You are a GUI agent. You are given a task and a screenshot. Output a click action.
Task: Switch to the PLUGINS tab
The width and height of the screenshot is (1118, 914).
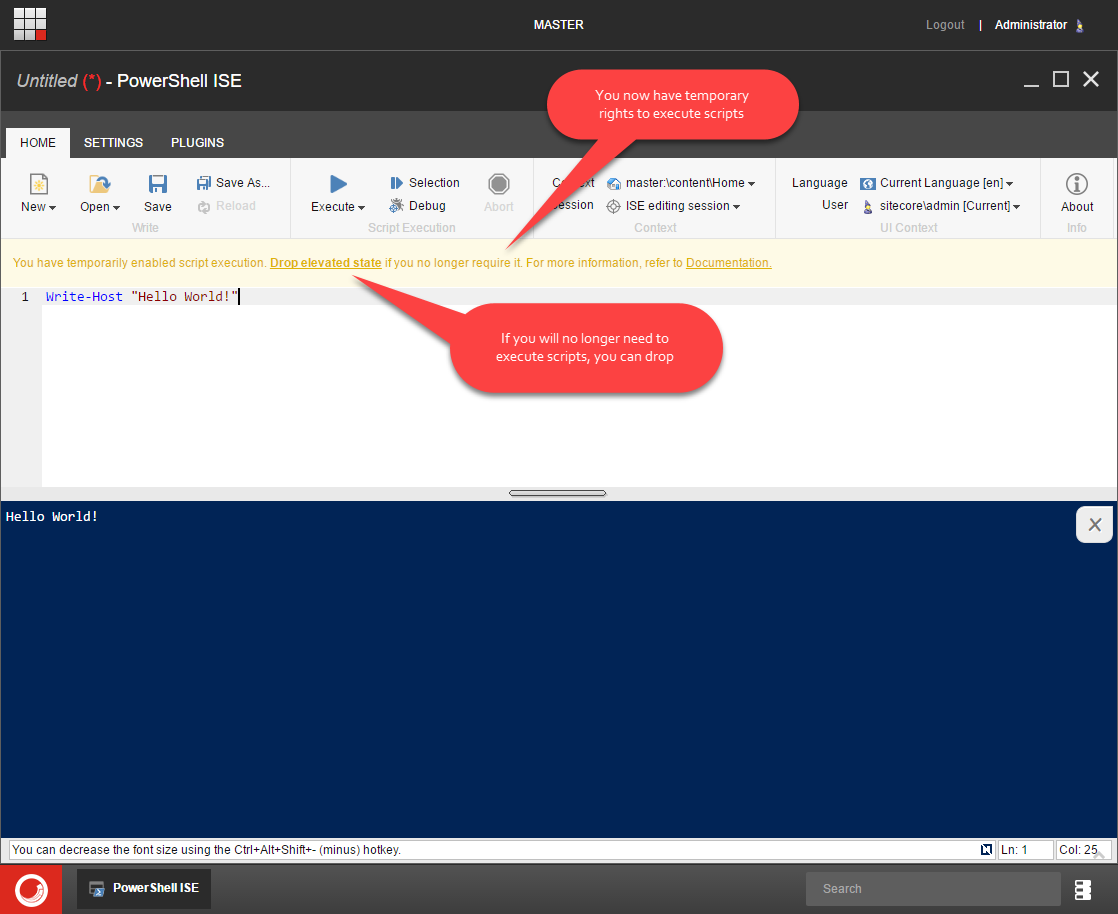point(197,143)
